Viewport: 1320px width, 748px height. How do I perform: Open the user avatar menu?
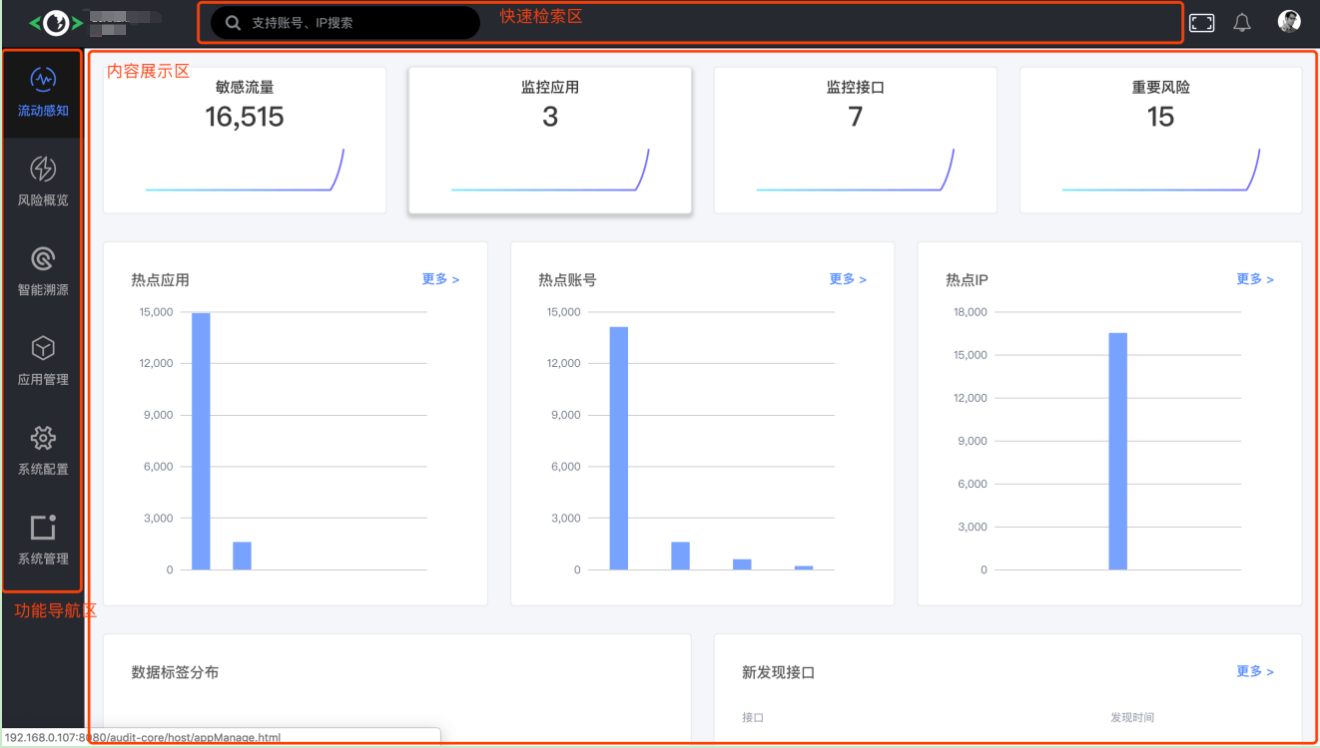click(1289, 22)
